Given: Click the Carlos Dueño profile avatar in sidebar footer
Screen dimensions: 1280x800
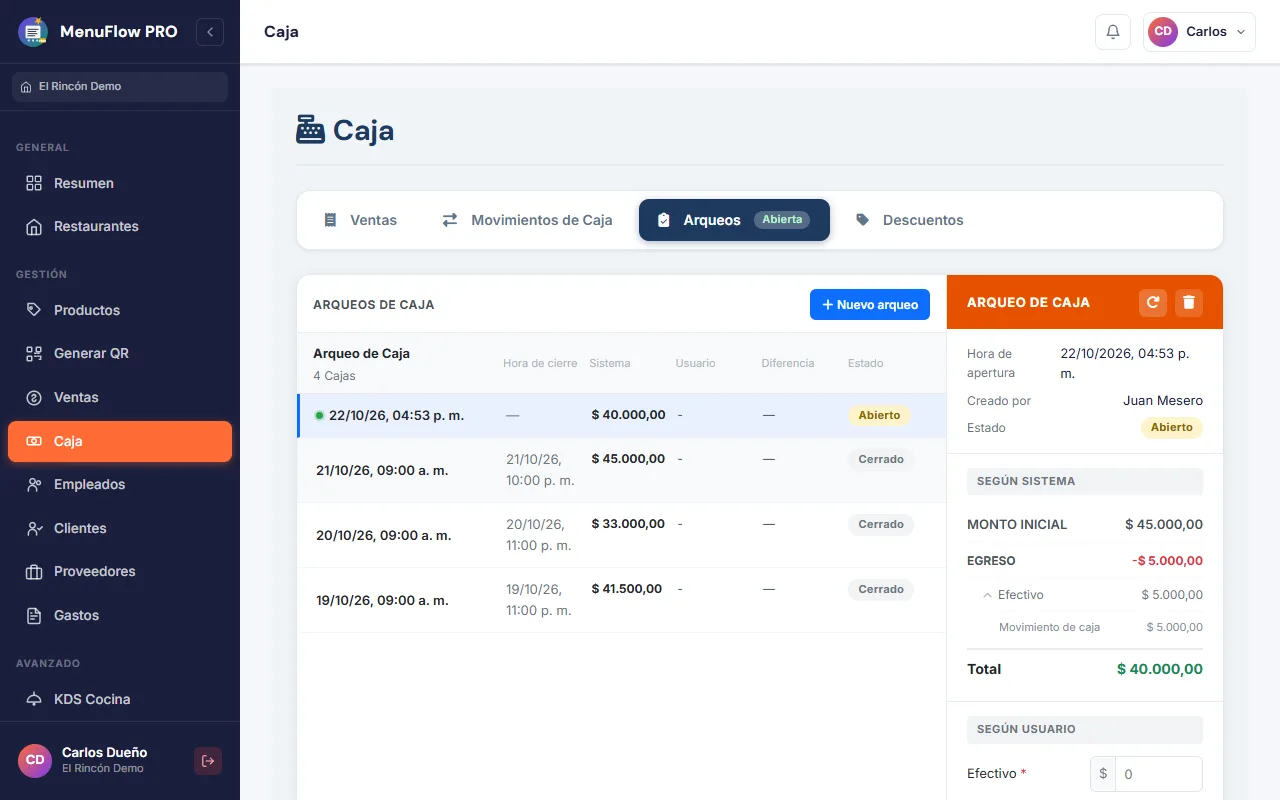Looking at the screenshot, I should 35,761.
